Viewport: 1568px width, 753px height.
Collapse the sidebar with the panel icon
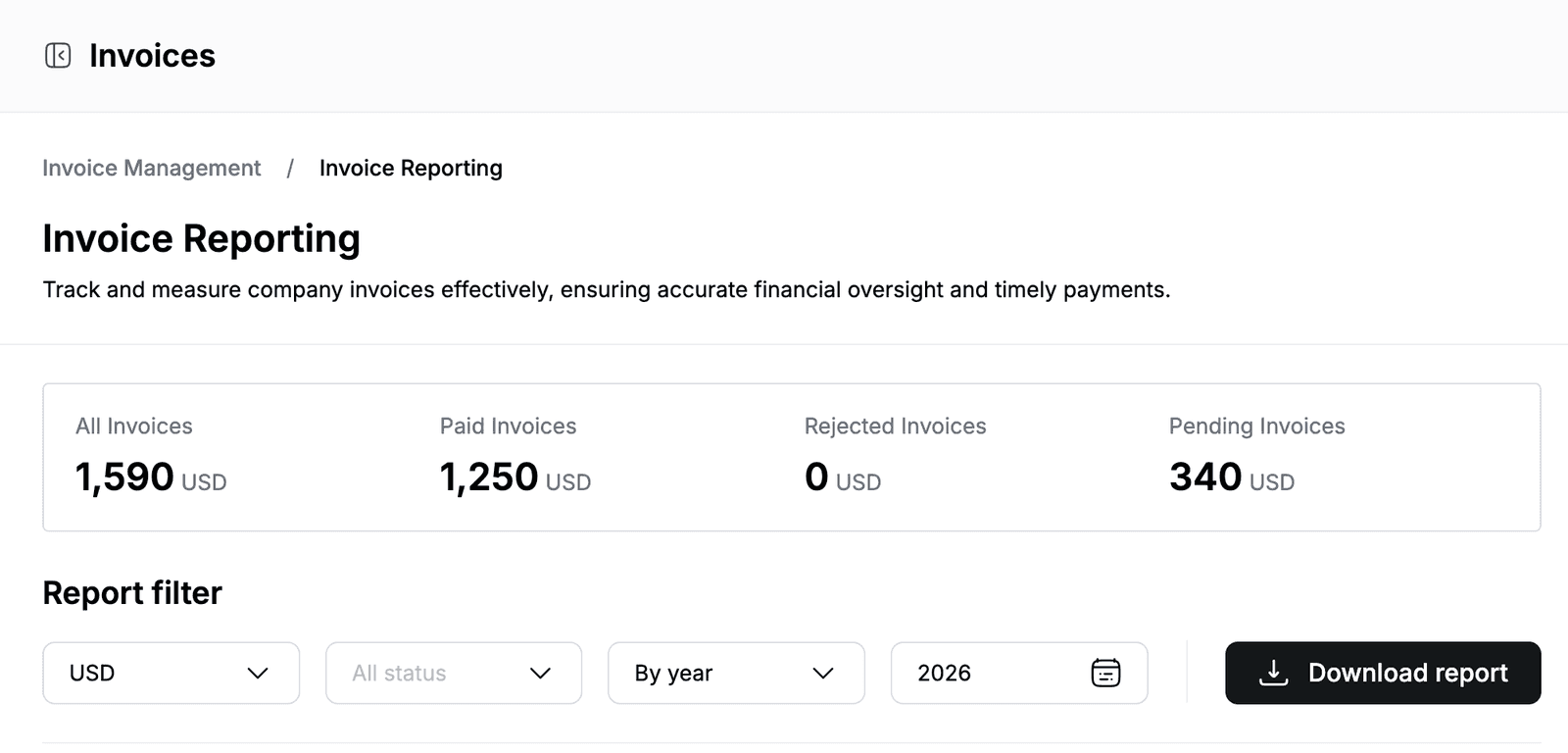(58, 56)
